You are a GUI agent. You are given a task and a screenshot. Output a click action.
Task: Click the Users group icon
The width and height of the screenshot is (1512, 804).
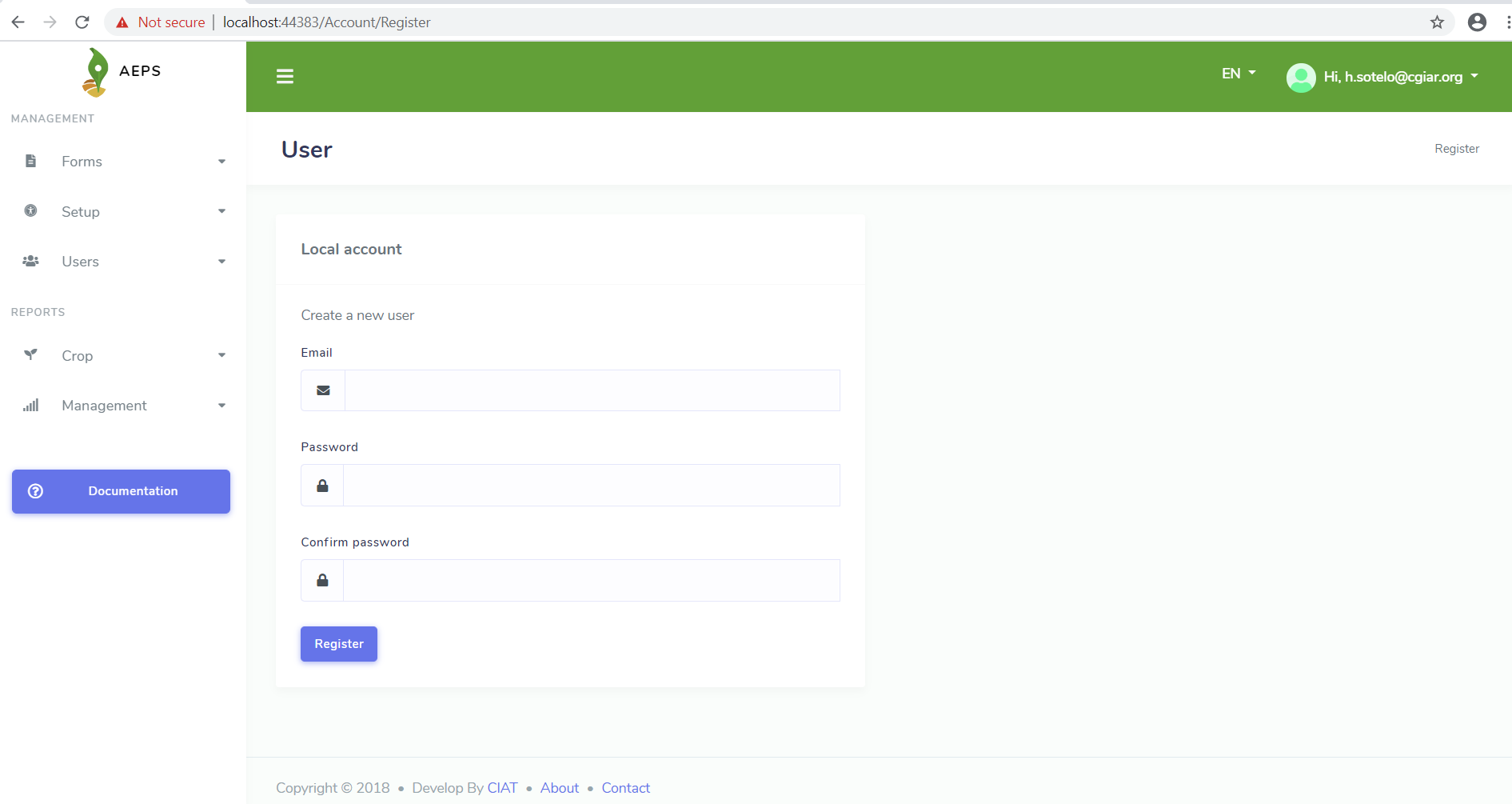pos(30,261)
